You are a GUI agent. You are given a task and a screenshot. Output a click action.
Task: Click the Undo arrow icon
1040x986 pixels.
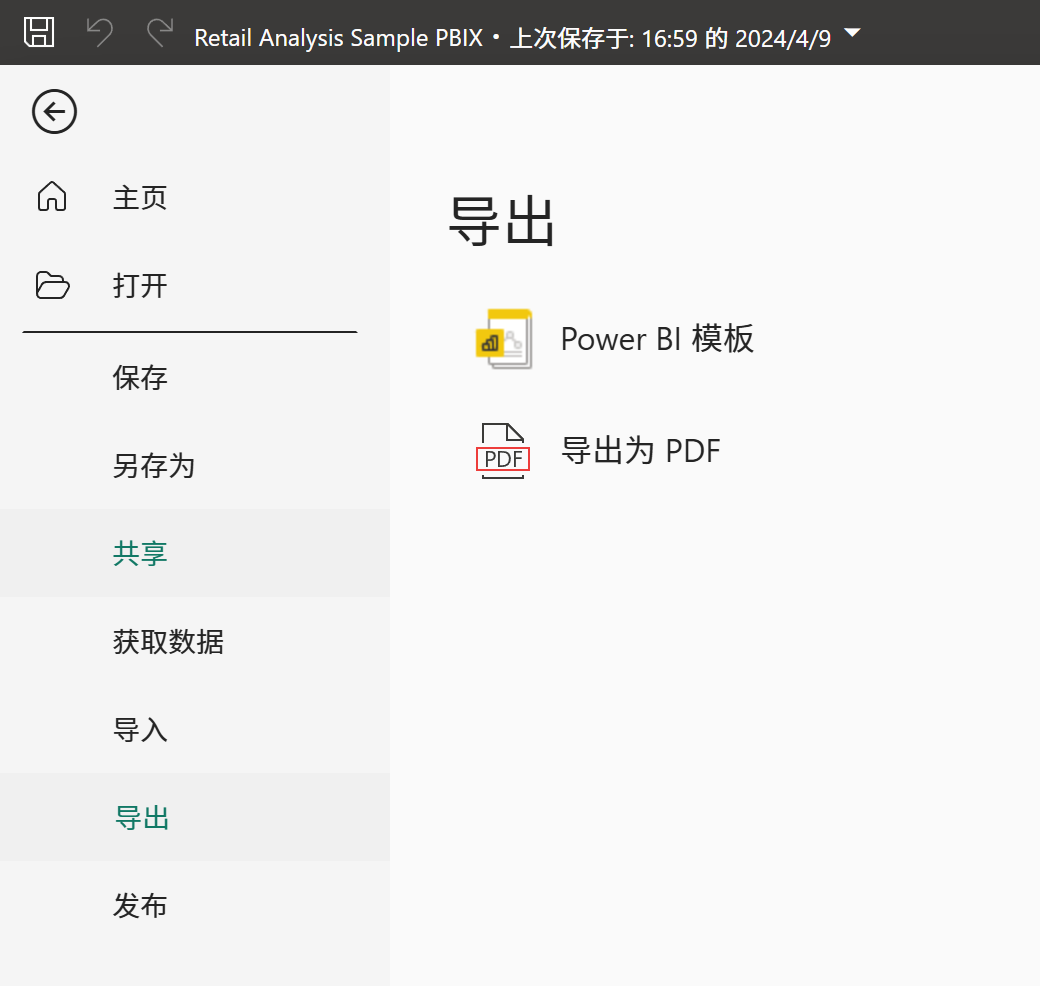(x=99, y=33)
